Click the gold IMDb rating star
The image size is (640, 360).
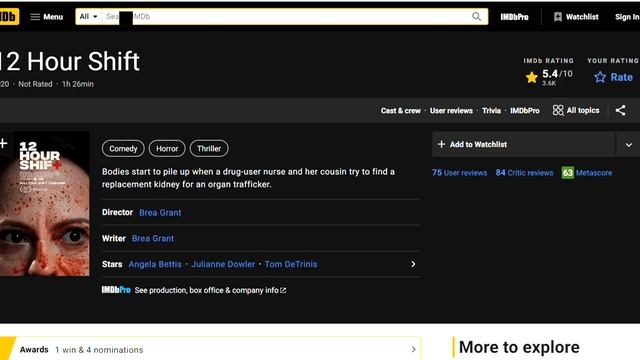click(x=531, y=77)
